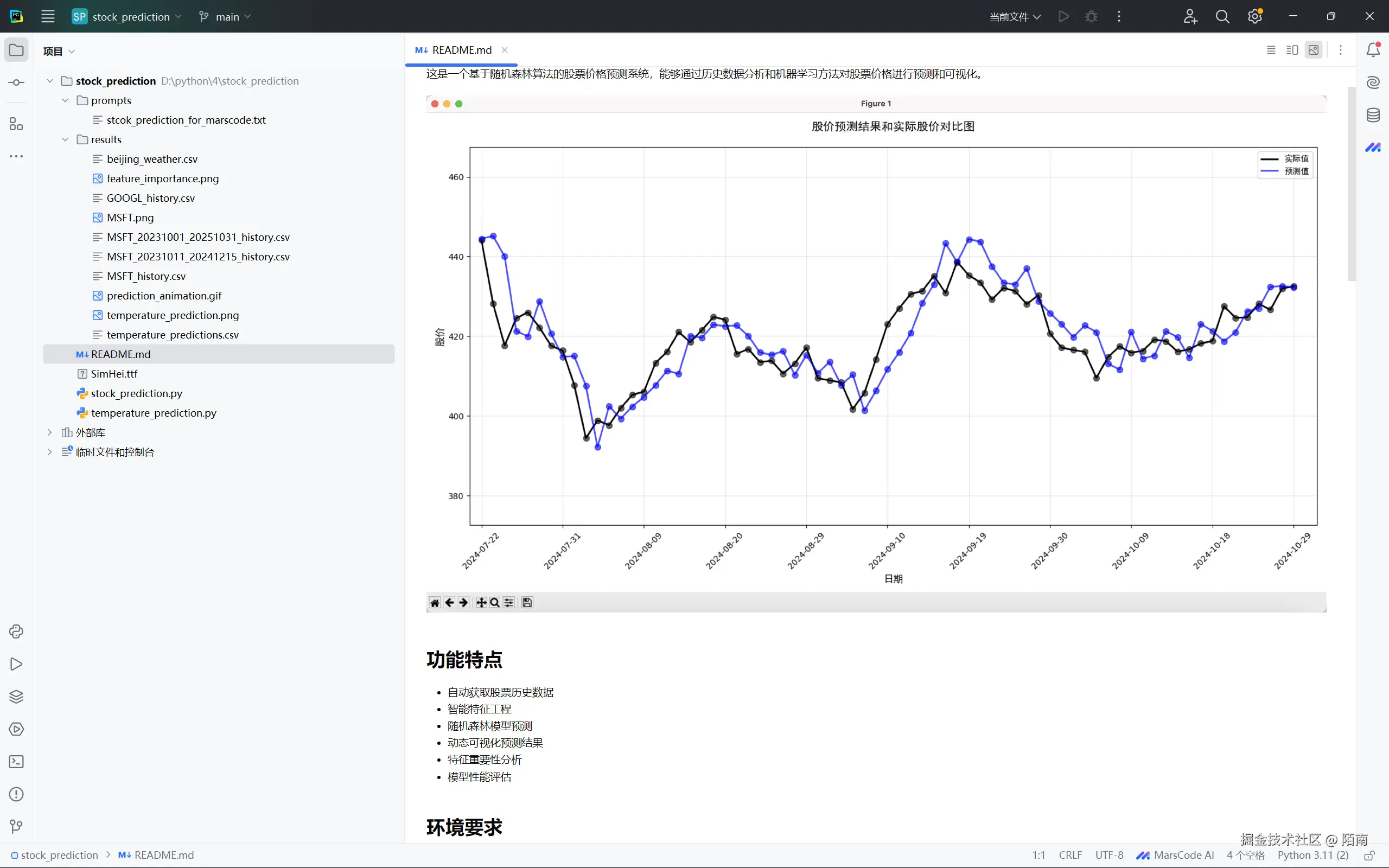
Task: Select the README.md editor tab
Action: point(459,50)
